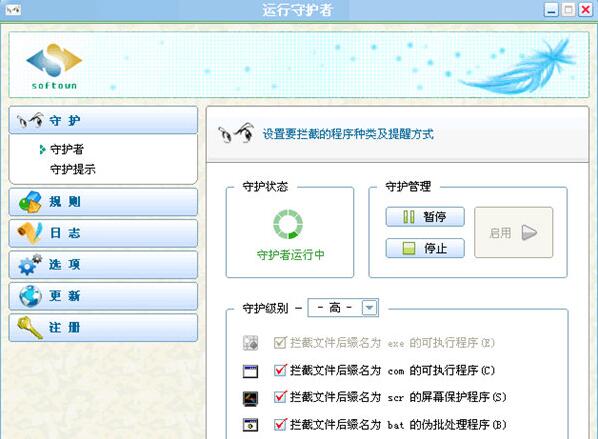Click the 守护状态 group label
This screenshot has height=439, width=598.
[x=265, y=187]
